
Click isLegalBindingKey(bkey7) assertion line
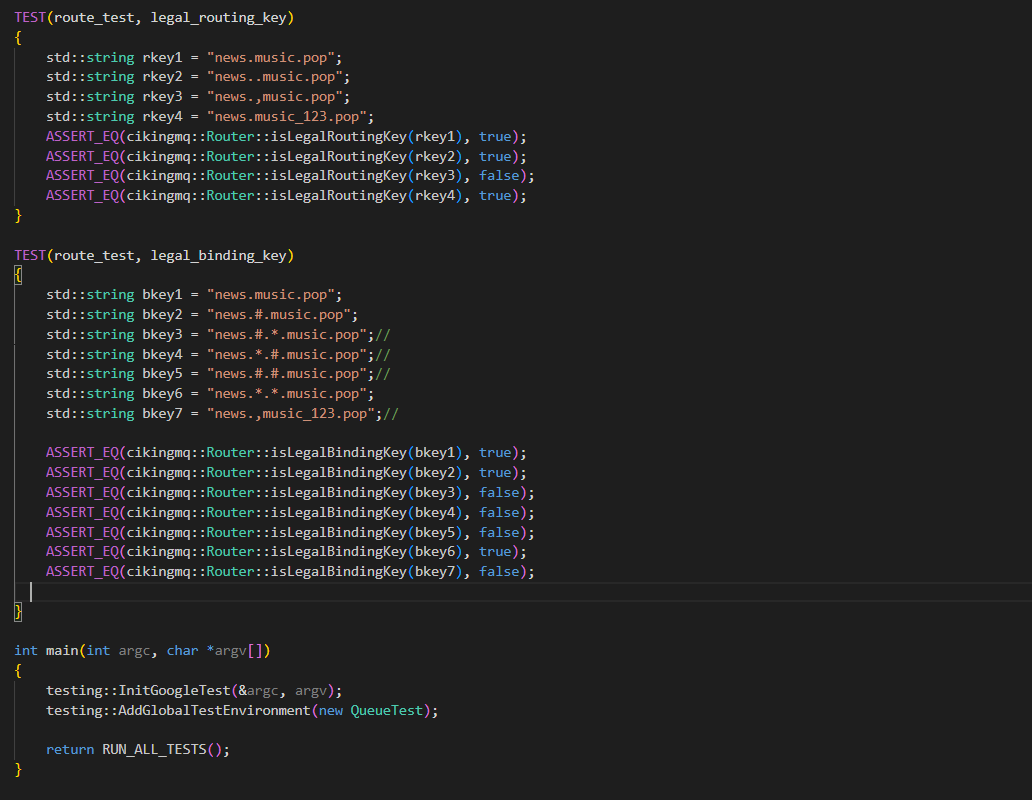click(290, 572)
